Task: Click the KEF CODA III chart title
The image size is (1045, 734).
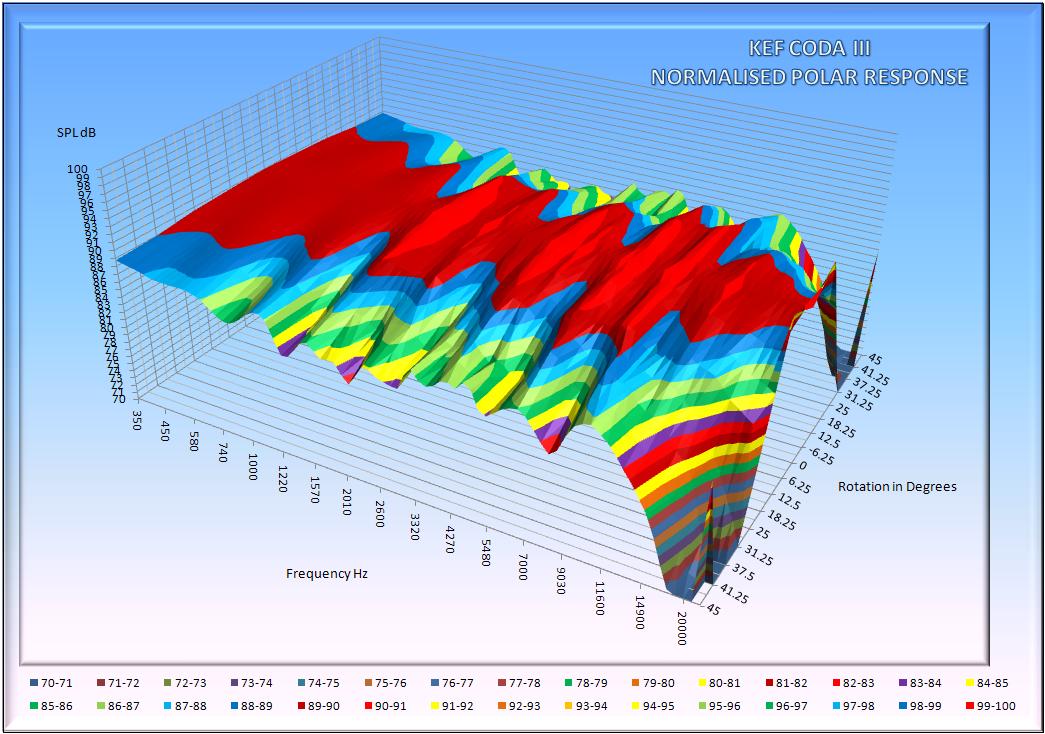Action: pyautogui.click(x=809, y=49)
